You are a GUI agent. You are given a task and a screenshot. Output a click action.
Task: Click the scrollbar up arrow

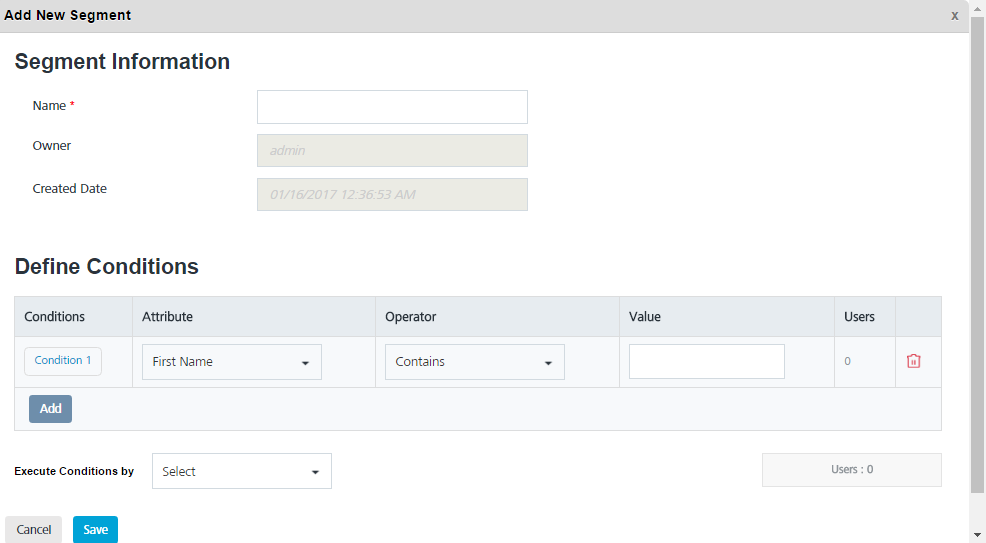[x=977, y=7]
